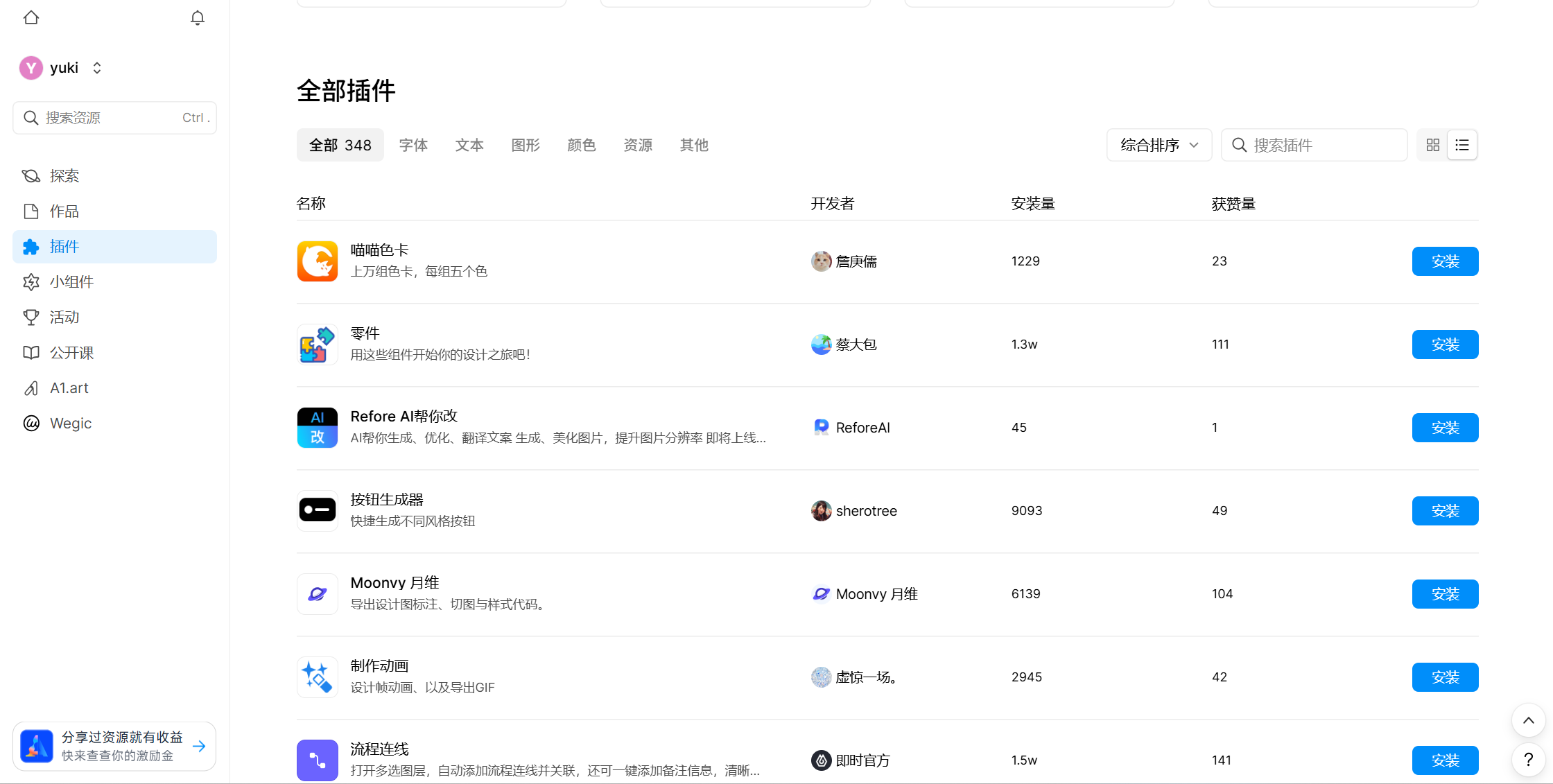1553x784 pixels.
Task: Click the home icon at top left
Action: 31,17
